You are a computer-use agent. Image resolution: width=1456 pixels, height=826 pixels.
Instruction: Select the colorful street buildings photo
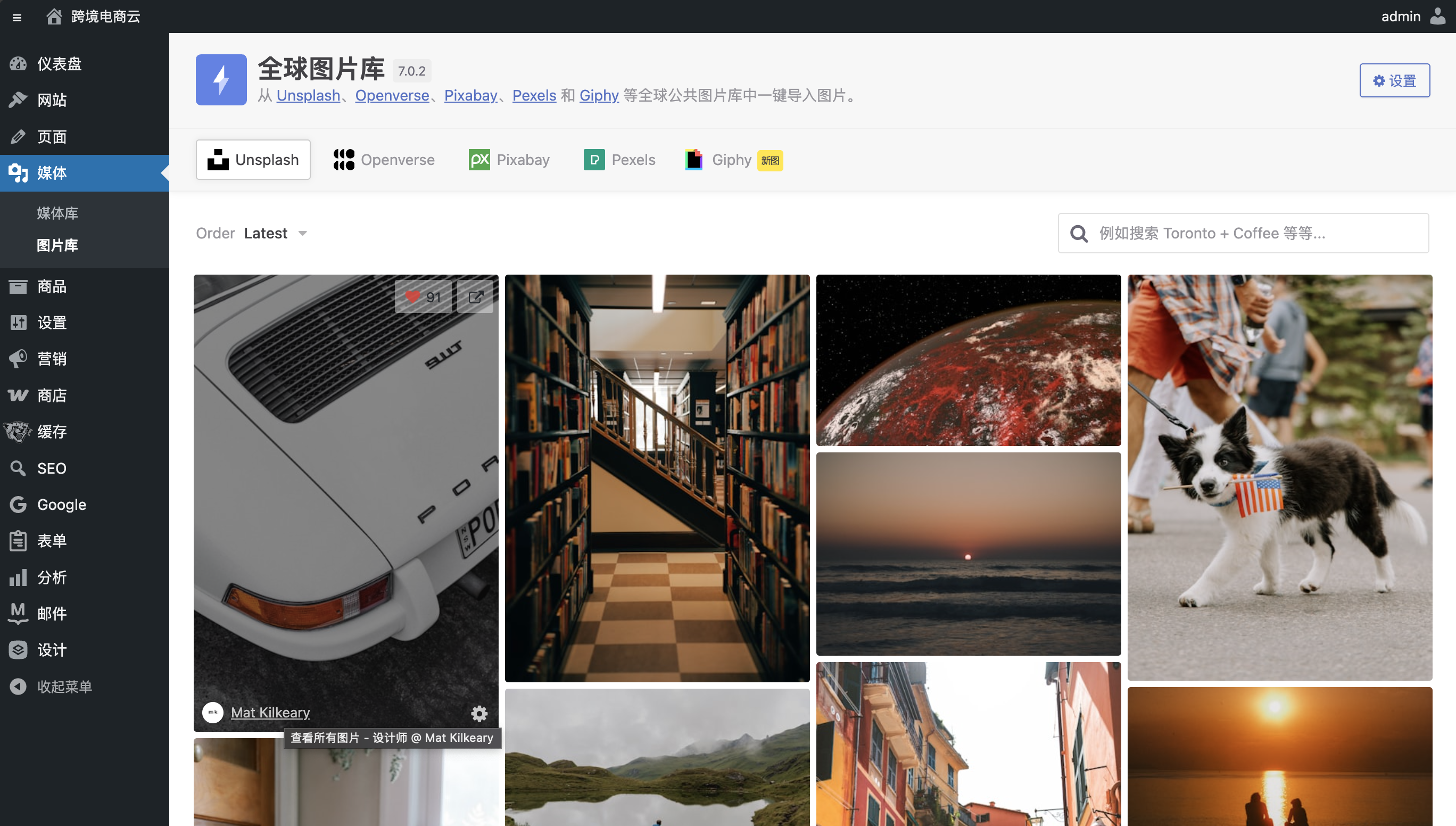[969, 745]
